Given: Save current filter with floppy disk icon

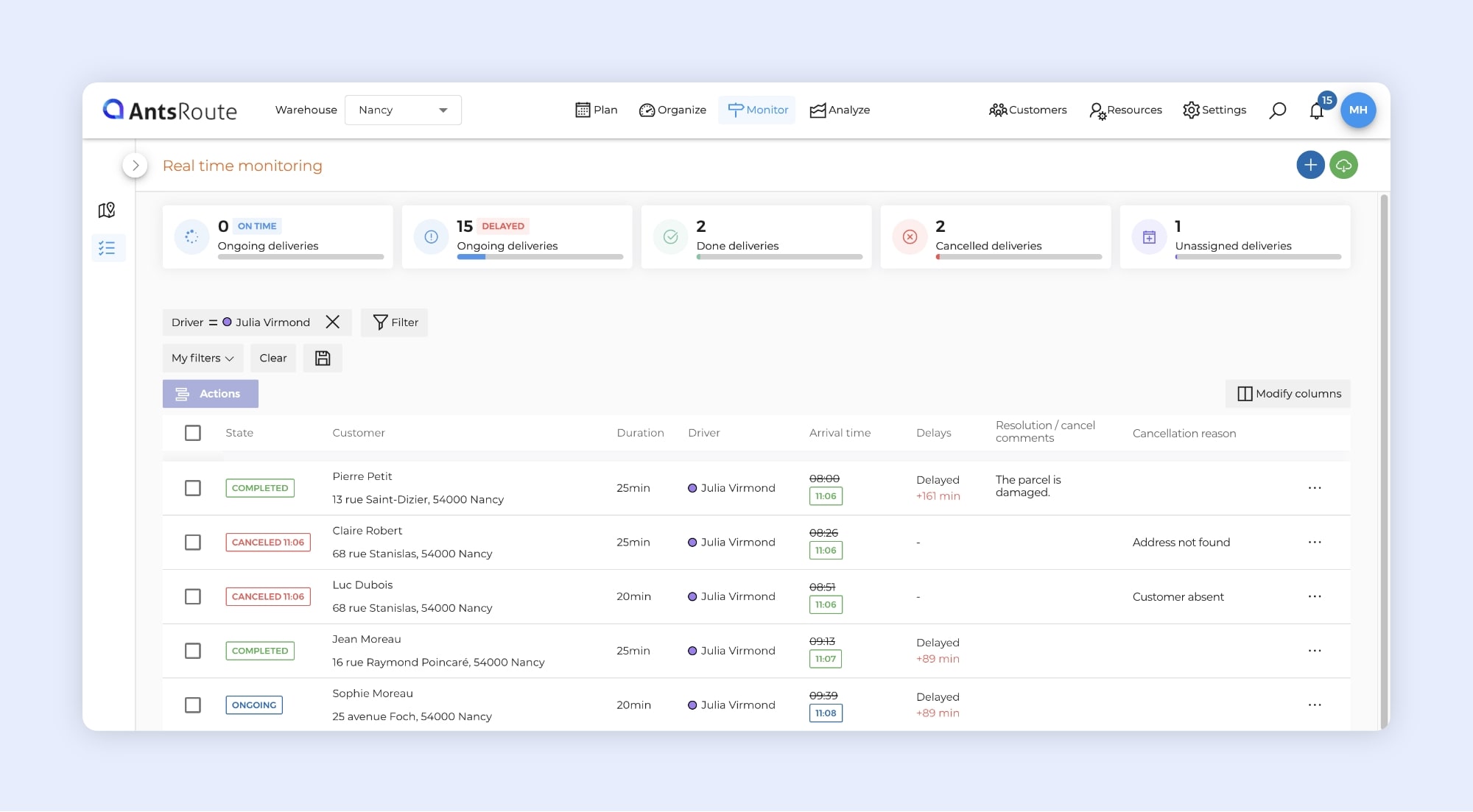Looking at the screenshot, I should click(x=323, y=359).
